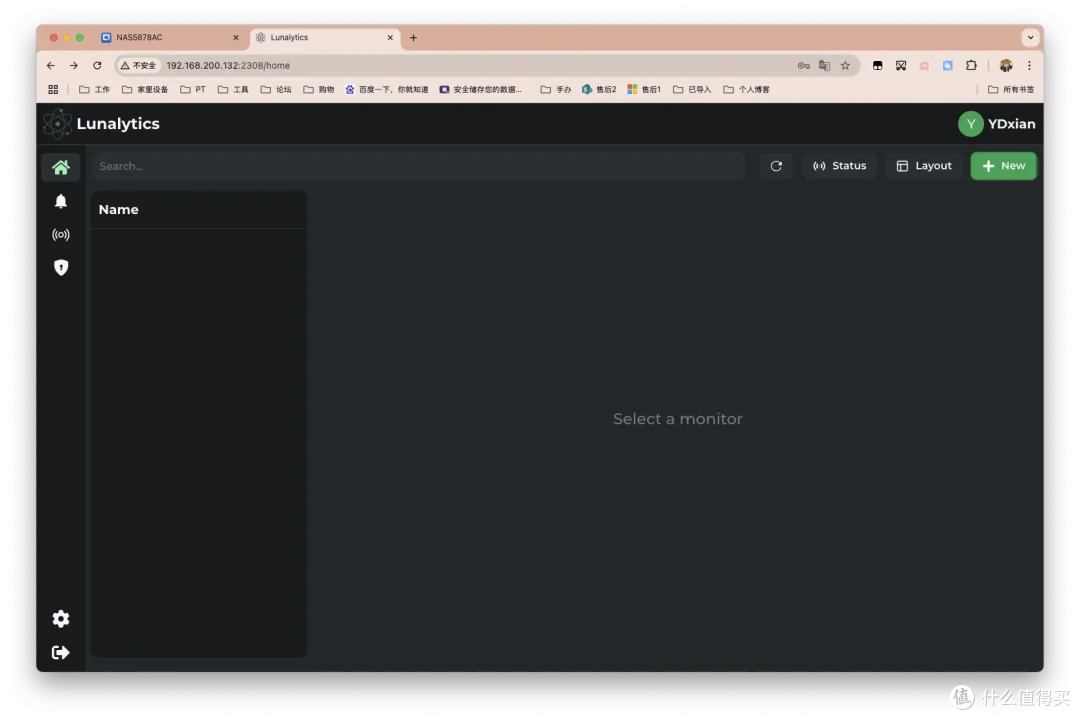Viewport: 1080px width, 720px height.
Task: Open notifications with the bell icon
Action: (61, 201)
